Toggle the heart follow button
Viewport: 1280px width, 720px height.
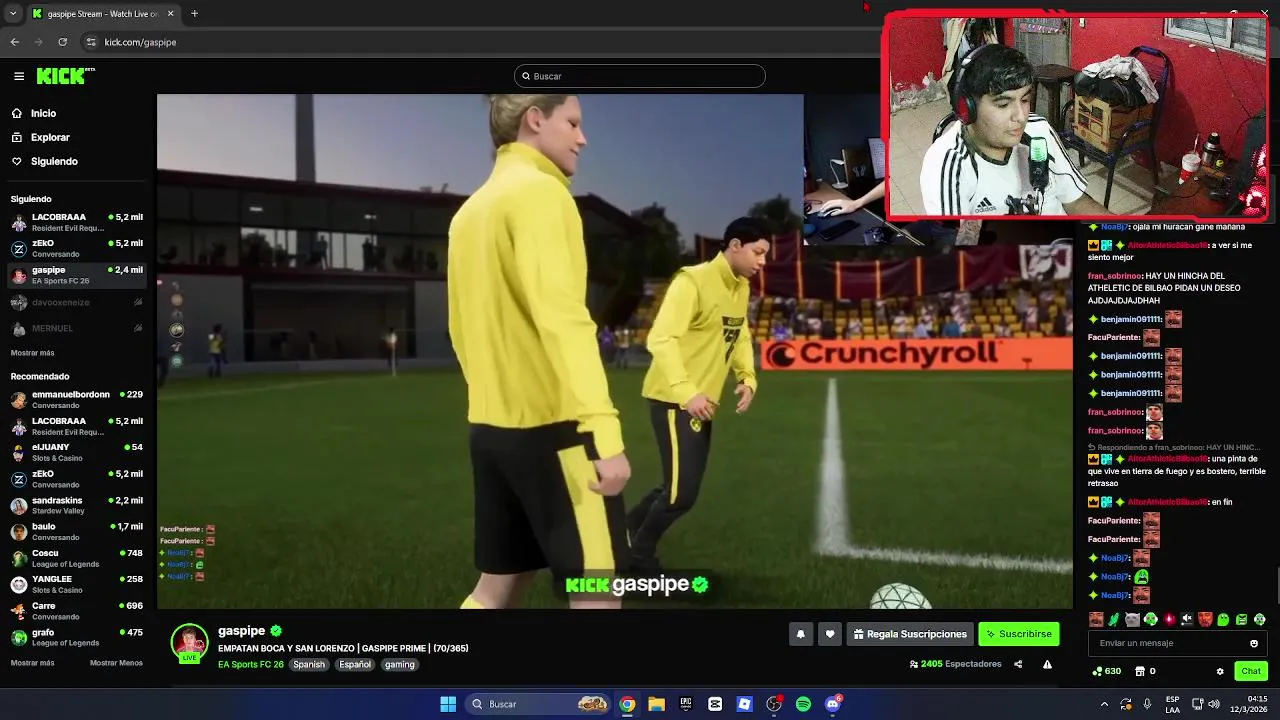[829, 634]
